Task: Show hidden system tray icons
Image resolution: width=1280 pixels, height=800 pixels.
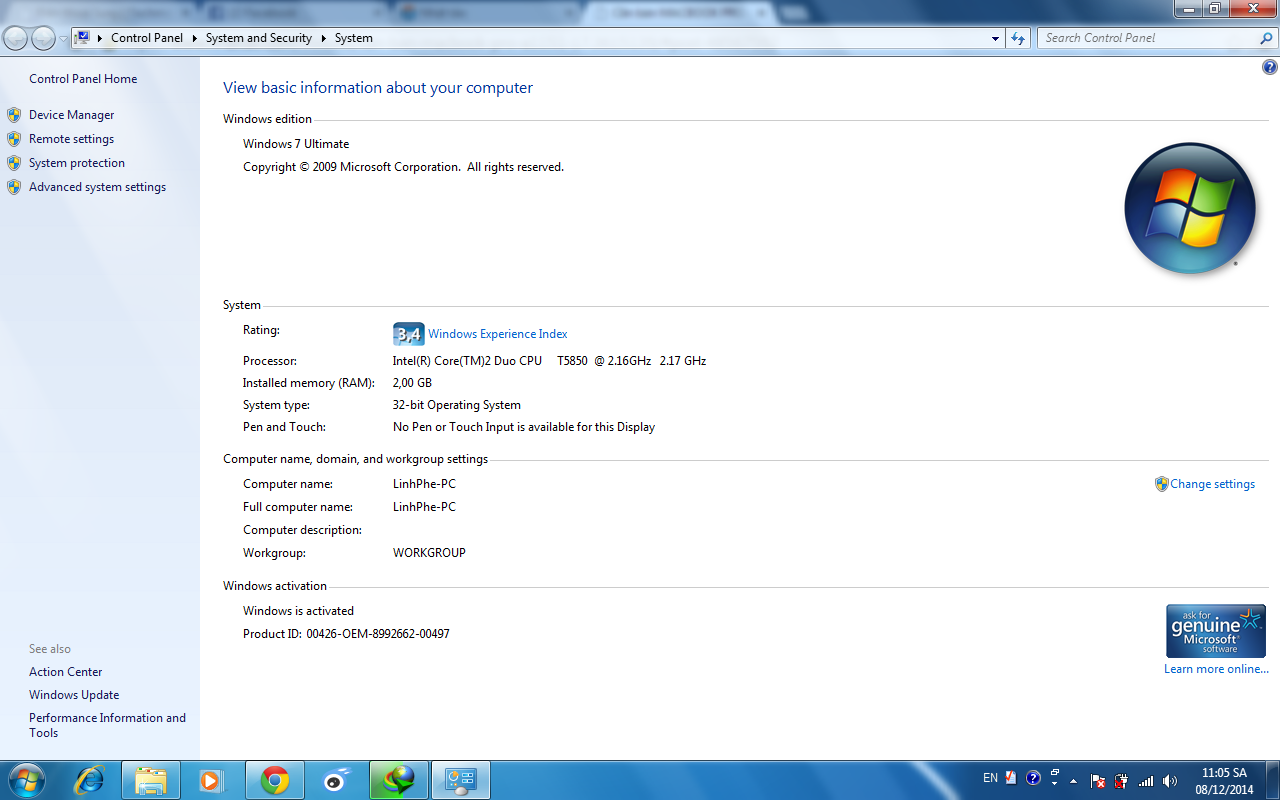Action: [x=1074, y=780]
